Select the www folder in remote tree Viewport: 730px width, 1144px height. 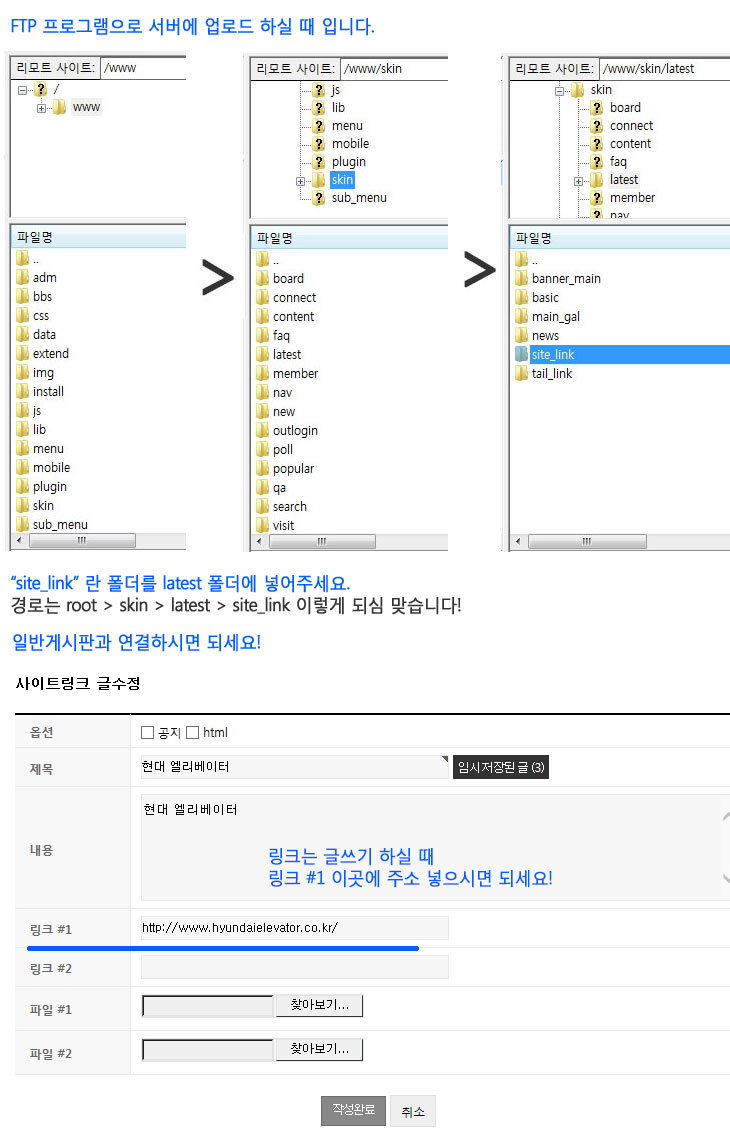pyautogui.click(x=86, y=108)
